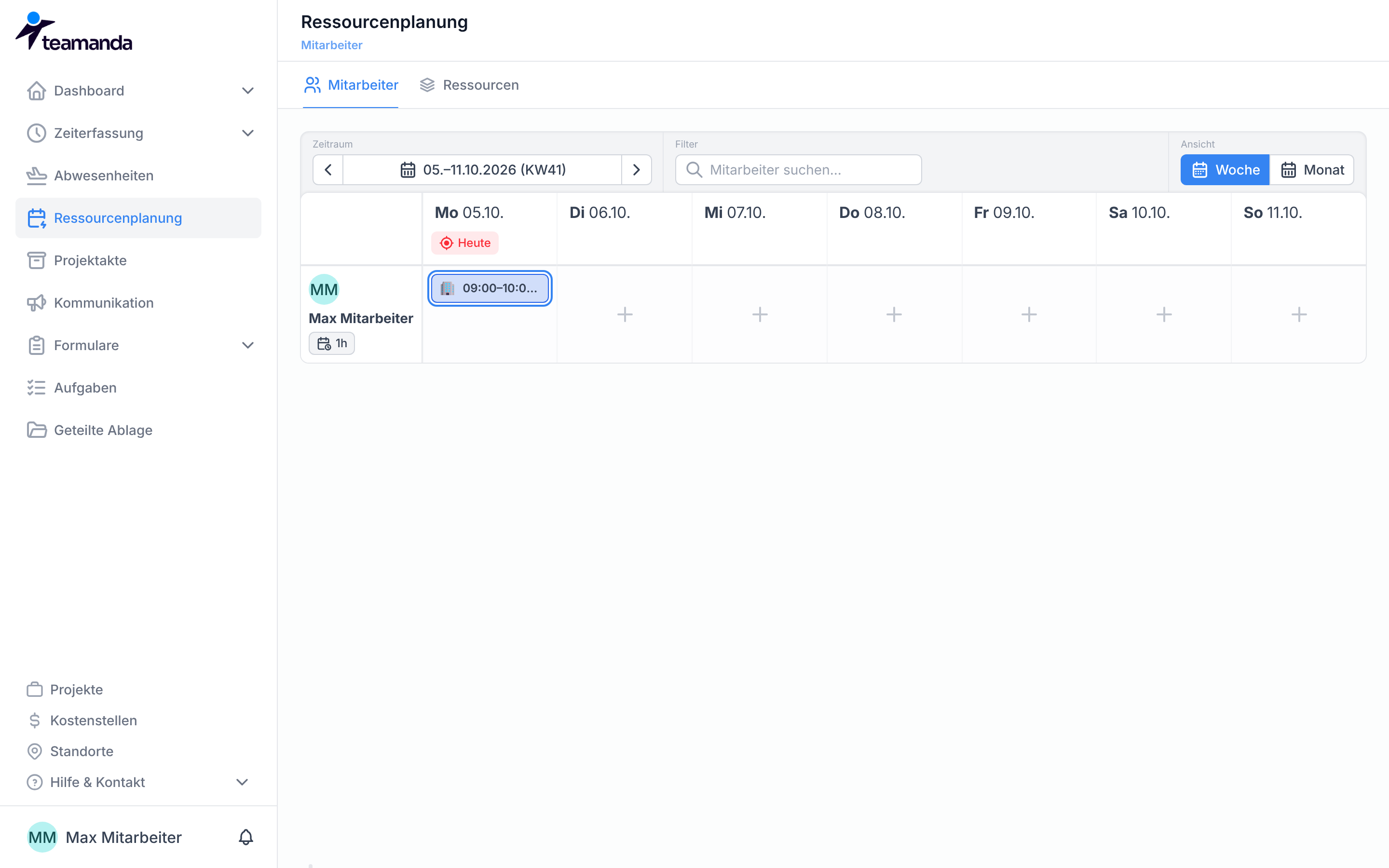Add shift on Do 08.10. plus icon
Screen dimensions: 1389x868
tap(894, 314)
